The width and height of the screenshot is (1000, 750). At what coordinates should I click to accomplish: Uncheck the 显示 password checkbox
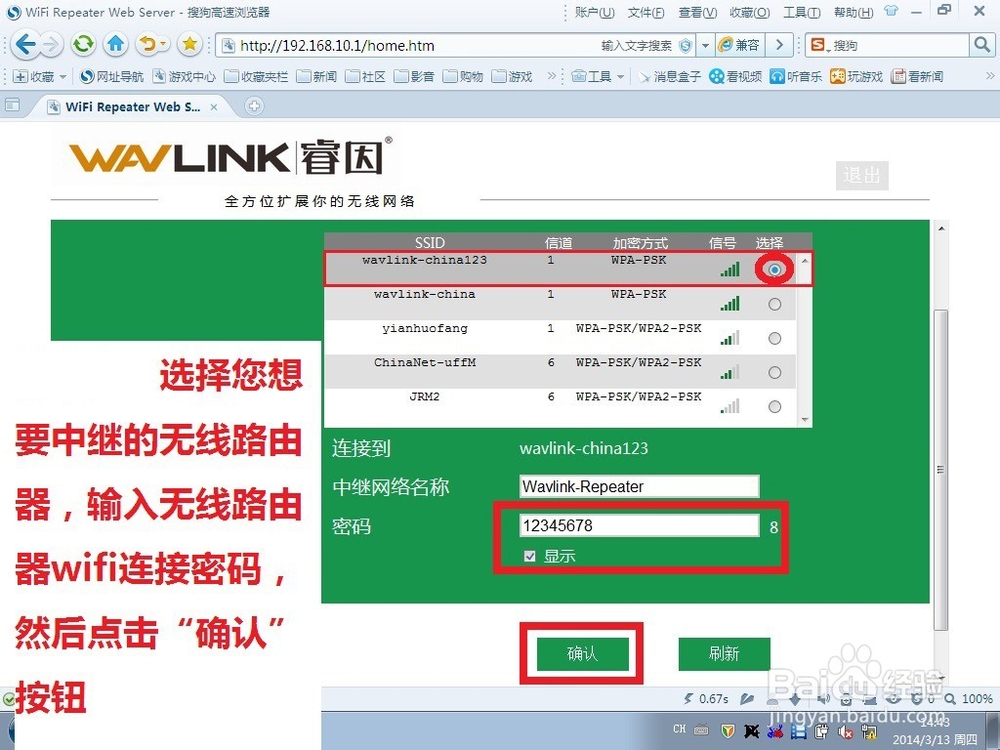point(529,556)
